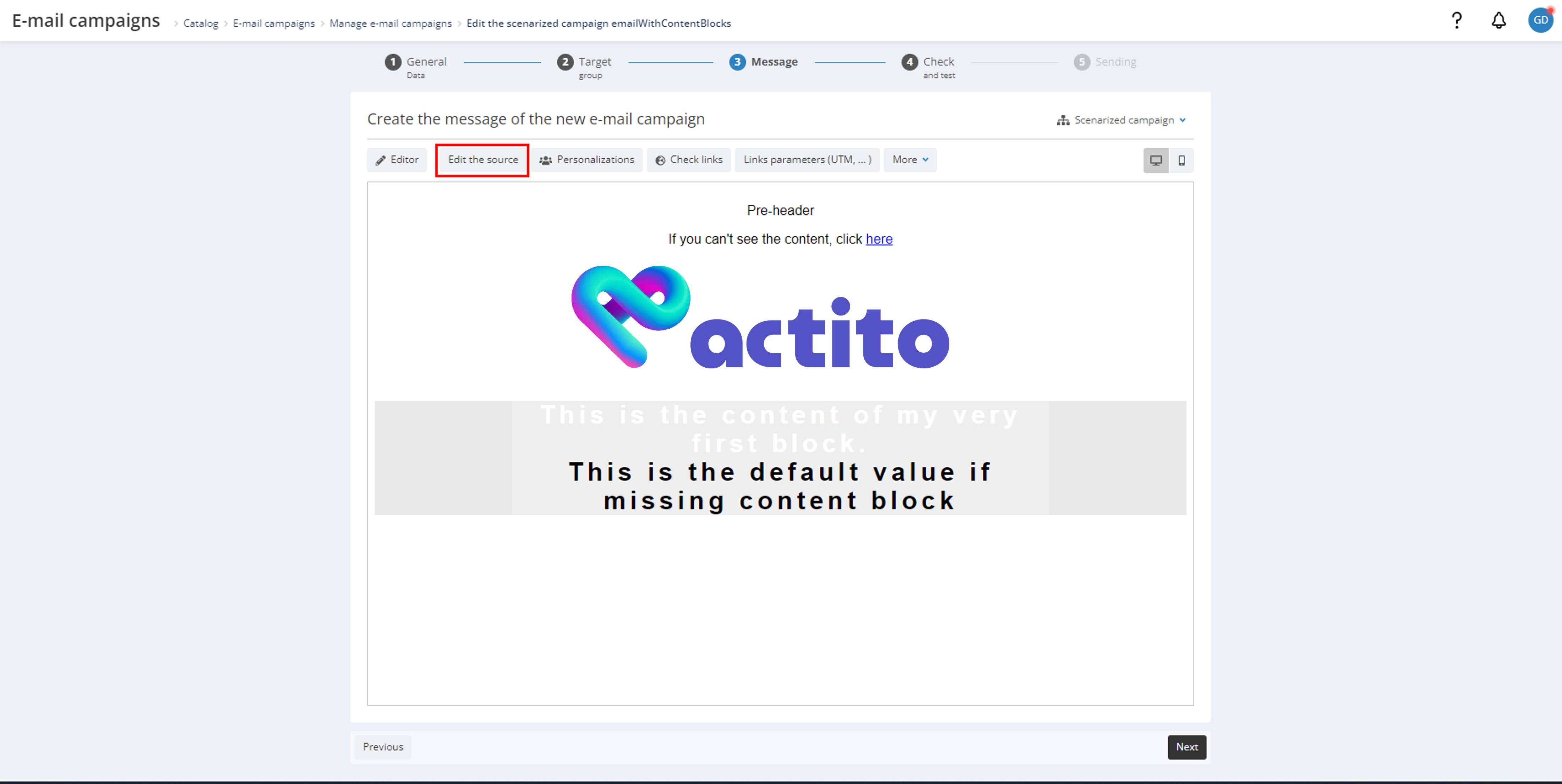Open Links parameters (UTM, ...)
This screenshot has width=1562, height=784.
tap(807, 160)
